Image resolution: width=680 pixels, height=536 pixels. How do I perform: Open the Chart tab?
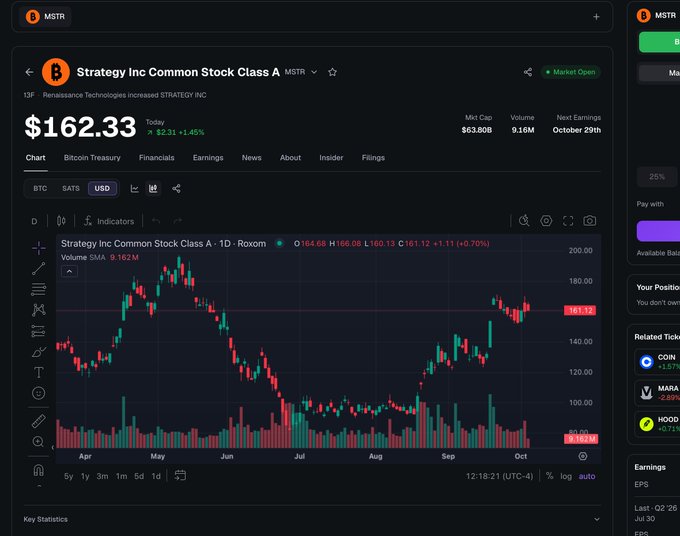(x=35, y=158)
